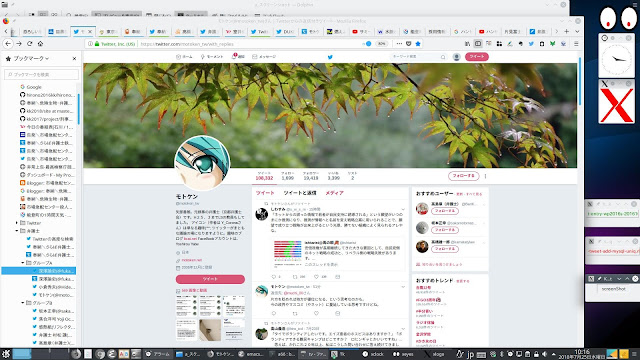
Task: Click the フォロワー count stat
Action: tap(311, 176)
